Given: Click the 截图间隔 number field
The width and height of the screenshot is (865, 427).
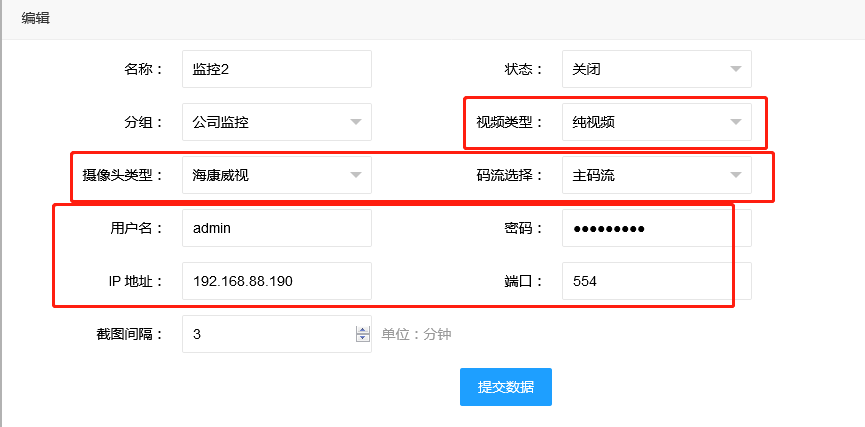Looking at the screenshot, I should pos(266,334).
